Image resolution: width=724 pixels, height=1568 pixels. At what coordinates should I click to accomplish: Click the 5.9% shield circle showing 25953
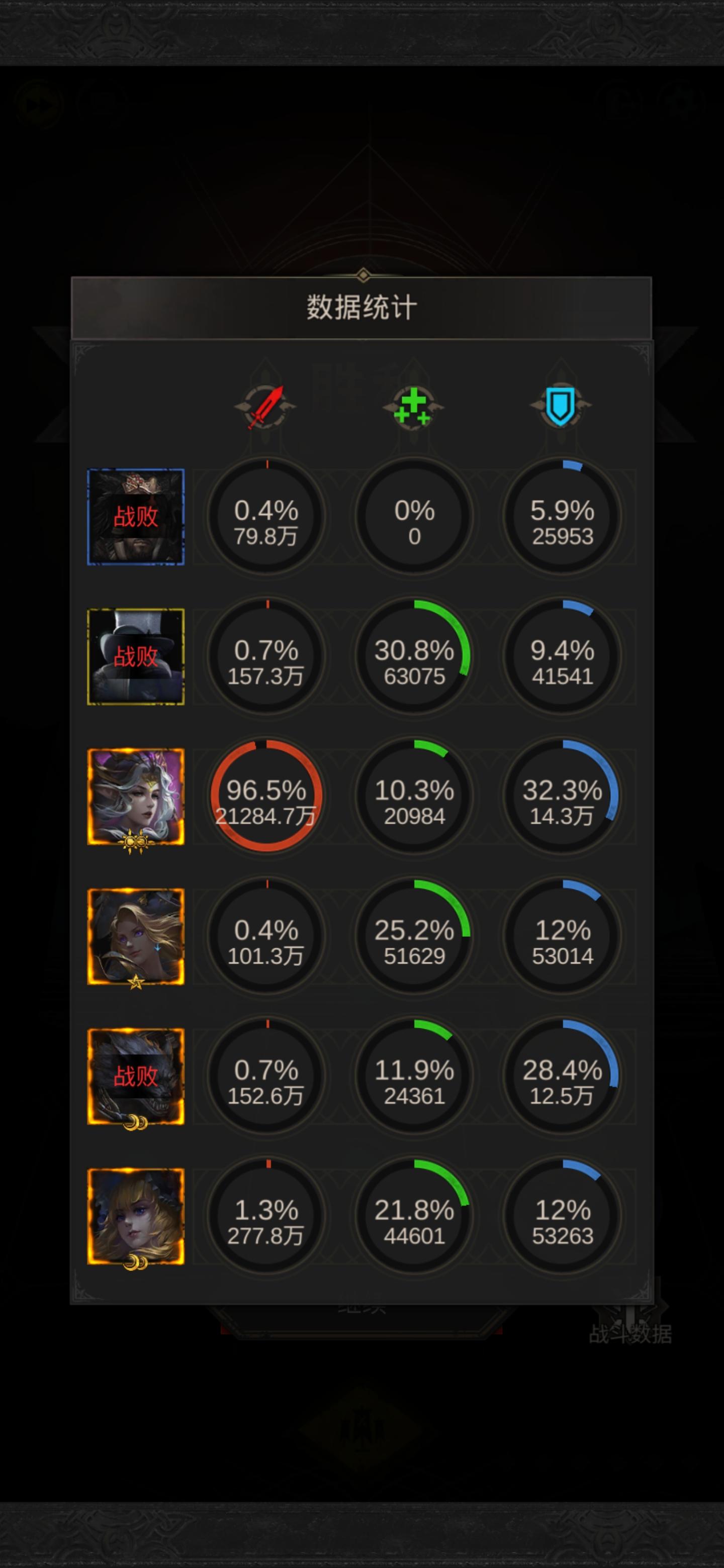tap(562, 516)
